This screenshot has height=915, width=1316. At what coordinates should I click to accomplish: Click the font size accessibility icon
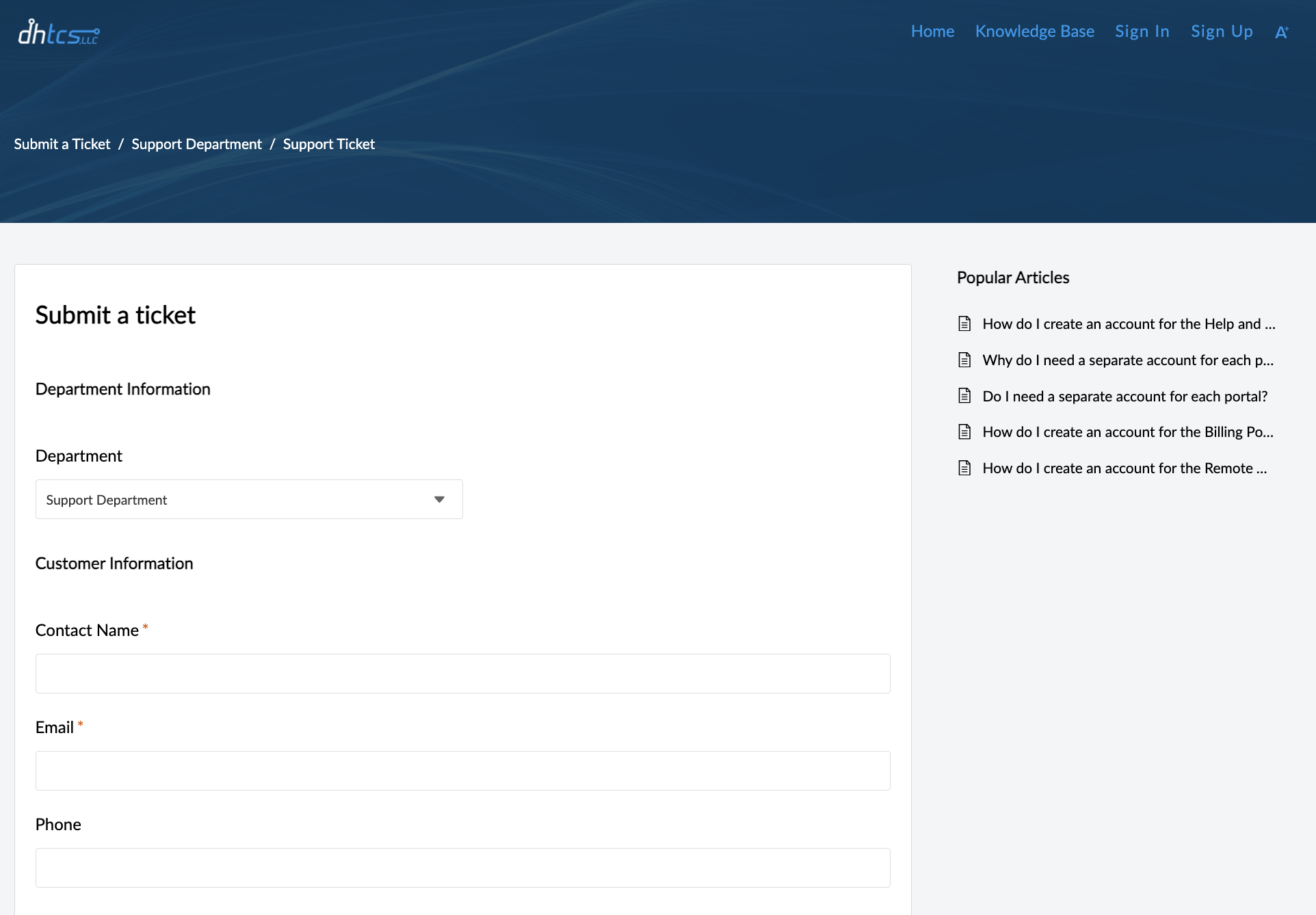pos(1281,32)
